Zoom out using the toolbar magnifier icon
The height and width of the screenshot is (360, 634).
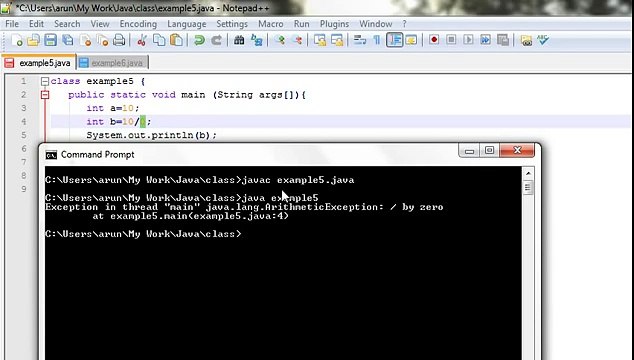(x=297, y=40)
